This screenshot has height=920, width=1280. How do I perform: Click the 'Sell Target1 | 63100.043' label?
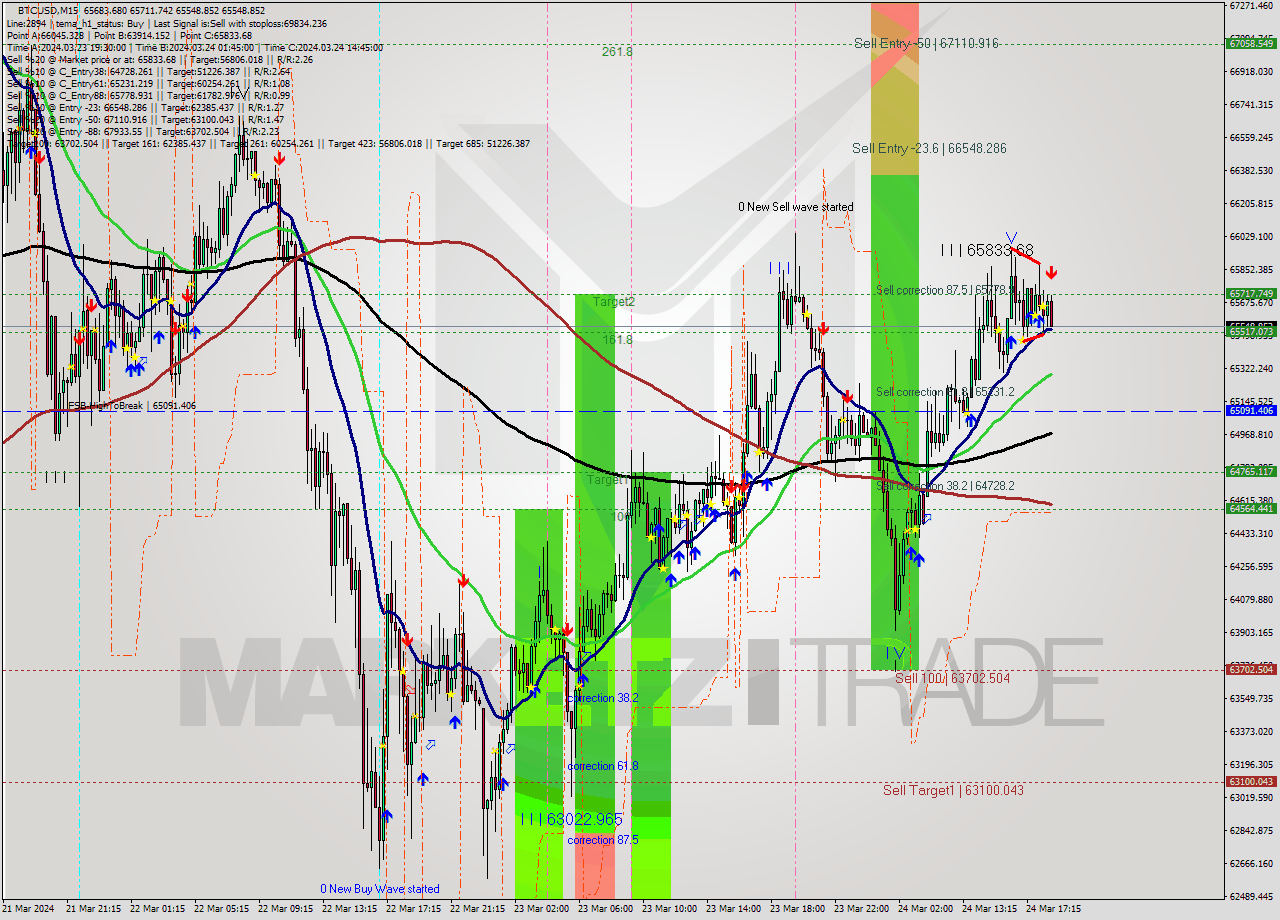[x=953, y=790]
